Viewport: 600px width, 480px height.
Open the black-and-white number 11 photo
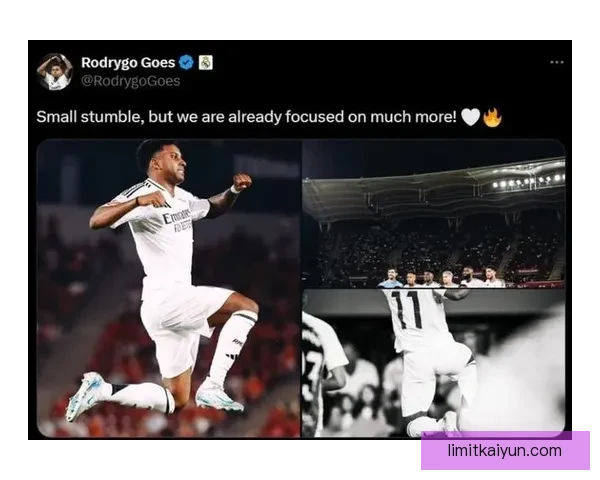click(x=434, y=363)
